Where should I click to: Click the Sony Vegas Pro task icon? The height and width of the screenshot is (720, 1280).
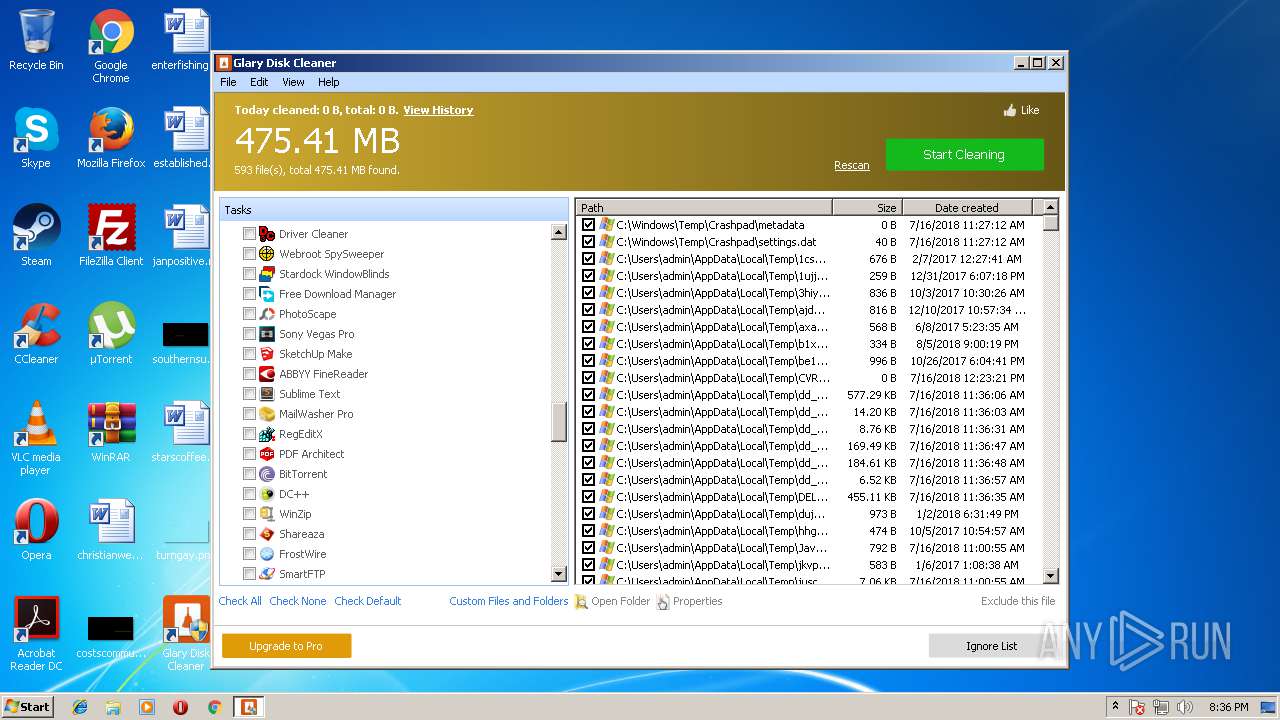(267, 334)
